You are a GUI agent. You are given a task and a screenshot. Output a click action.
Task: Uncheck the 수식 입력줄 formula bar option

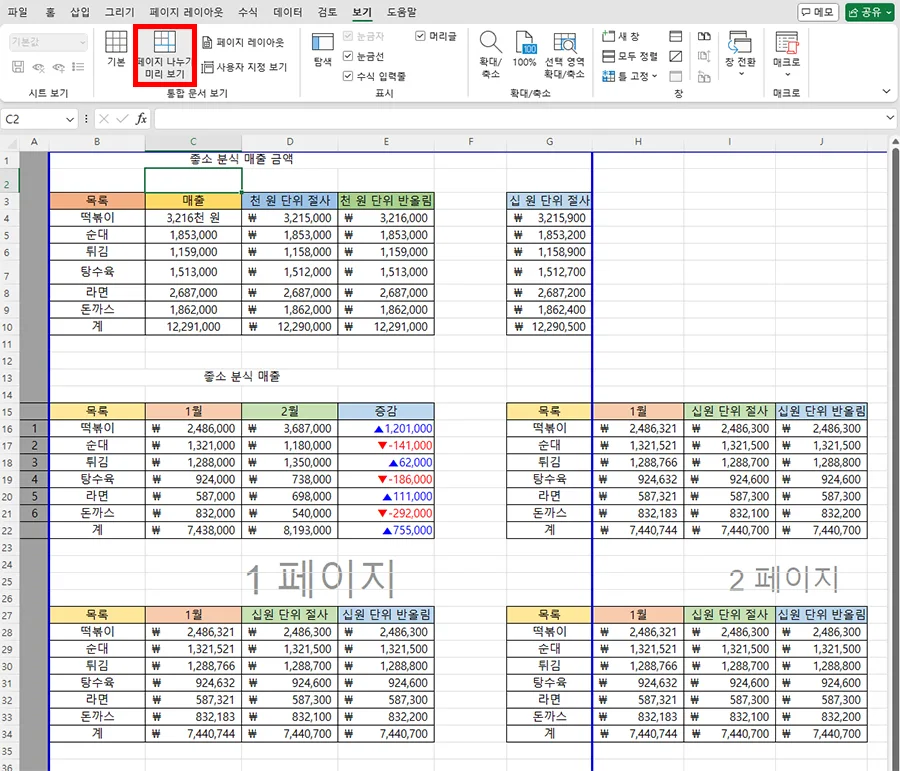click(345, 77)
